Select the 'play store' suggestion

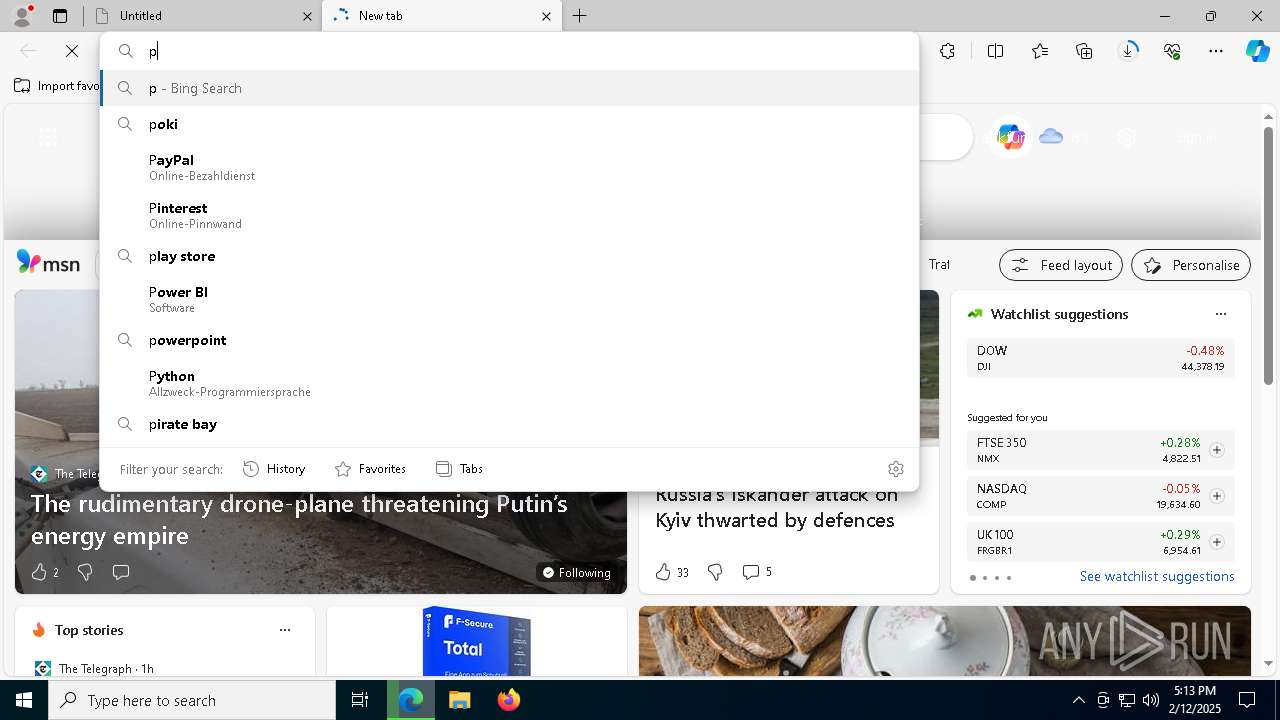click(x=509, y=256)
